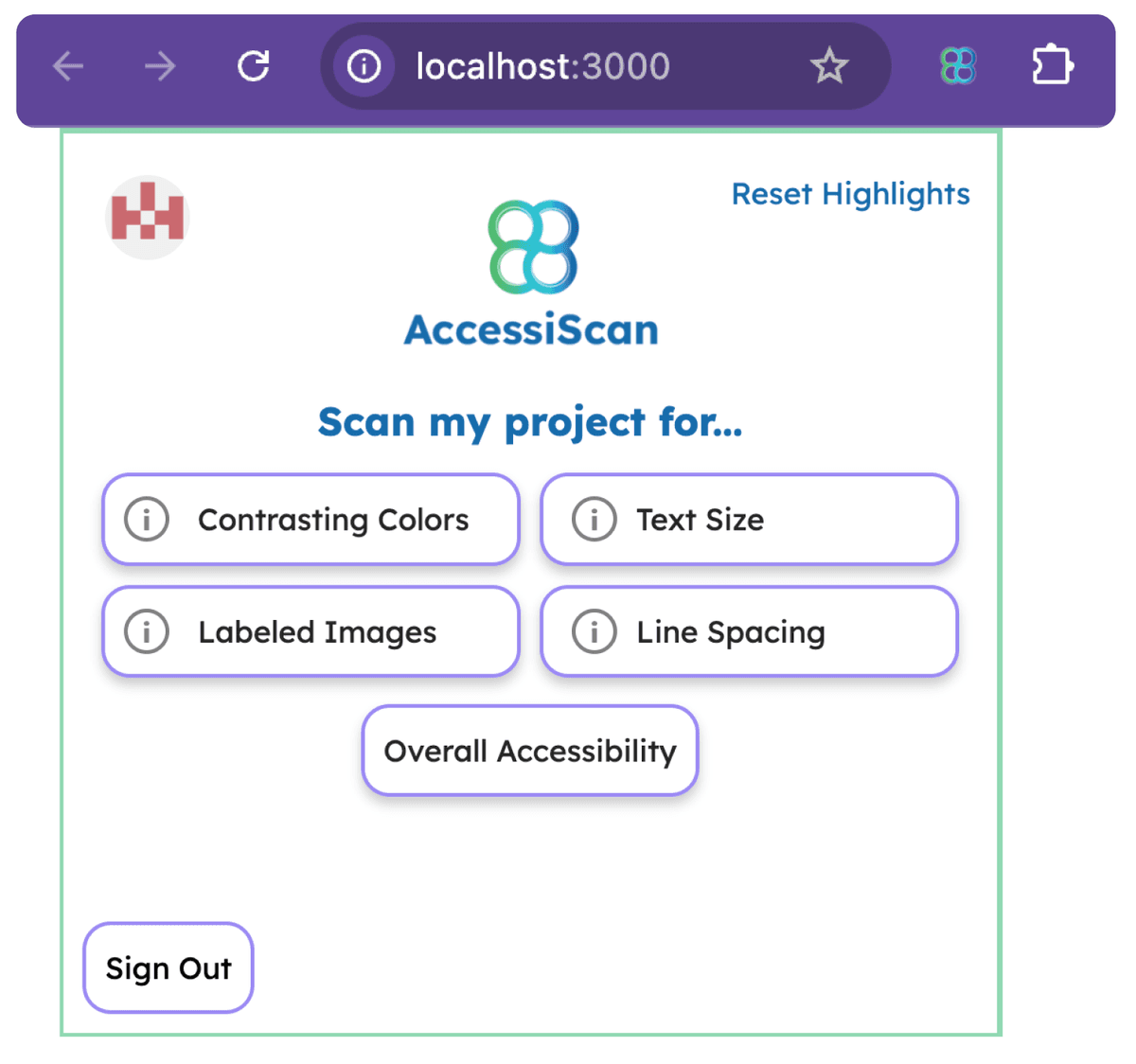This screenshot has height=1064, width=1136.
Task: Click the localhost:3000 address bar
Action: 542,66
